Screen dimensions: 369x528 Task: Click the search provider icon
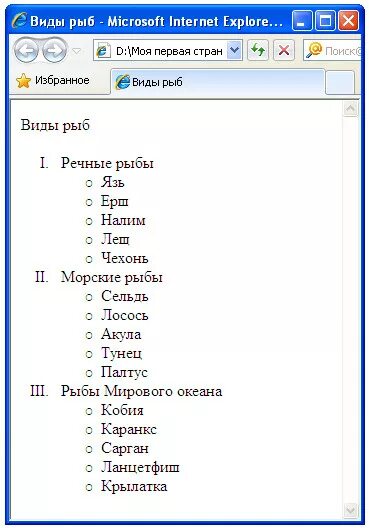314,50
